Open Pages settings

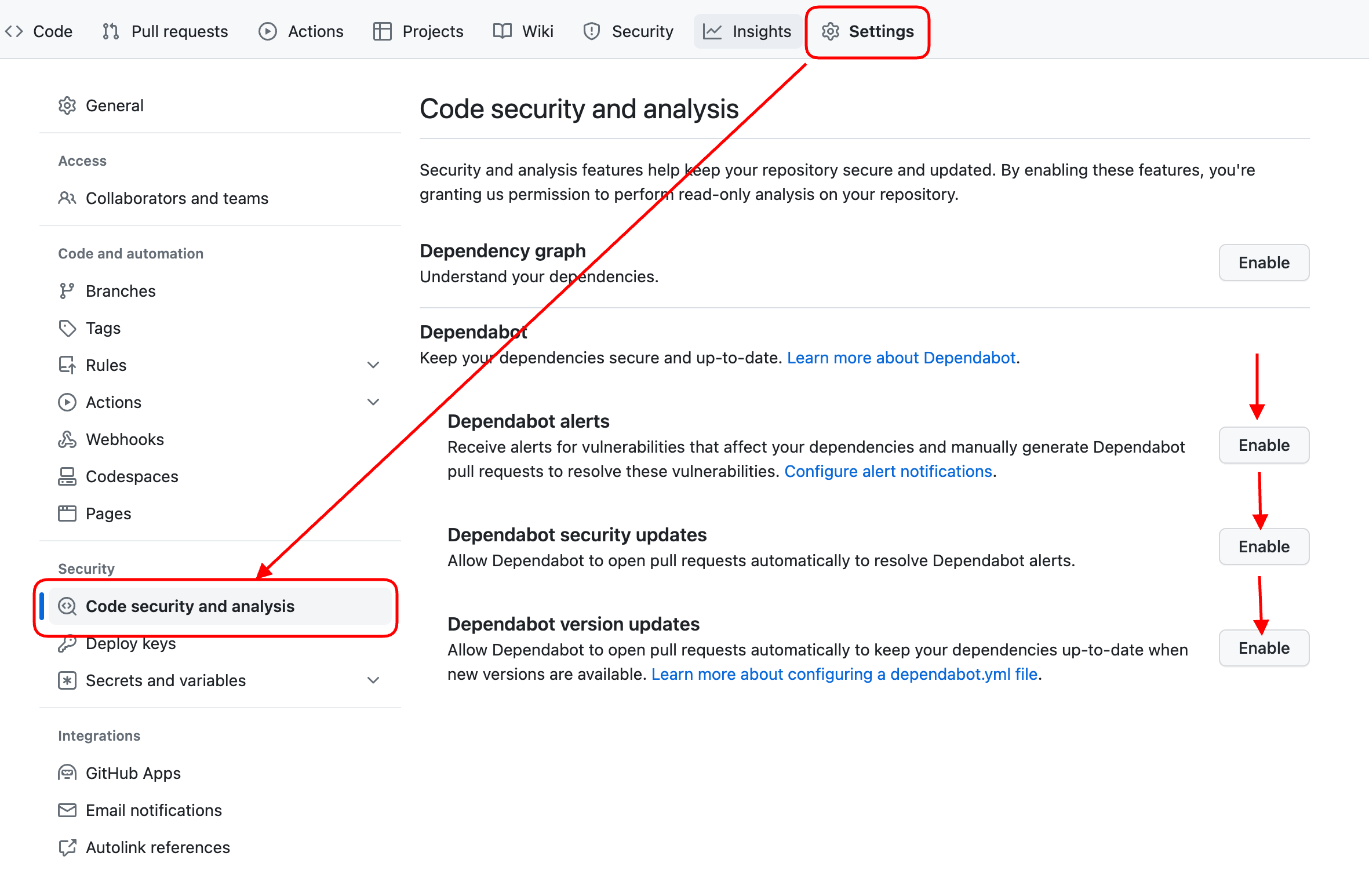coord(220,513)
